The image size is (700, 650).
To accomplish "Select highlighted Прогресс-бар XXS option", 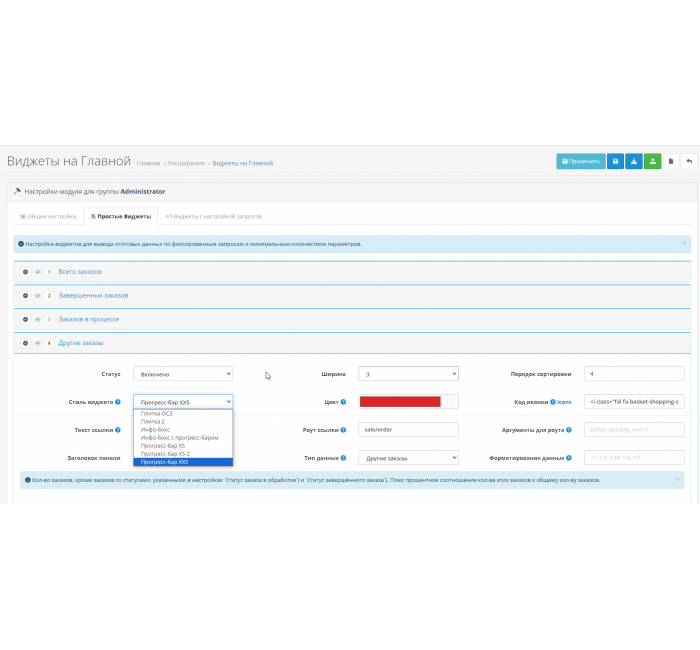I will pyautogui.click(x=183, y=462).
